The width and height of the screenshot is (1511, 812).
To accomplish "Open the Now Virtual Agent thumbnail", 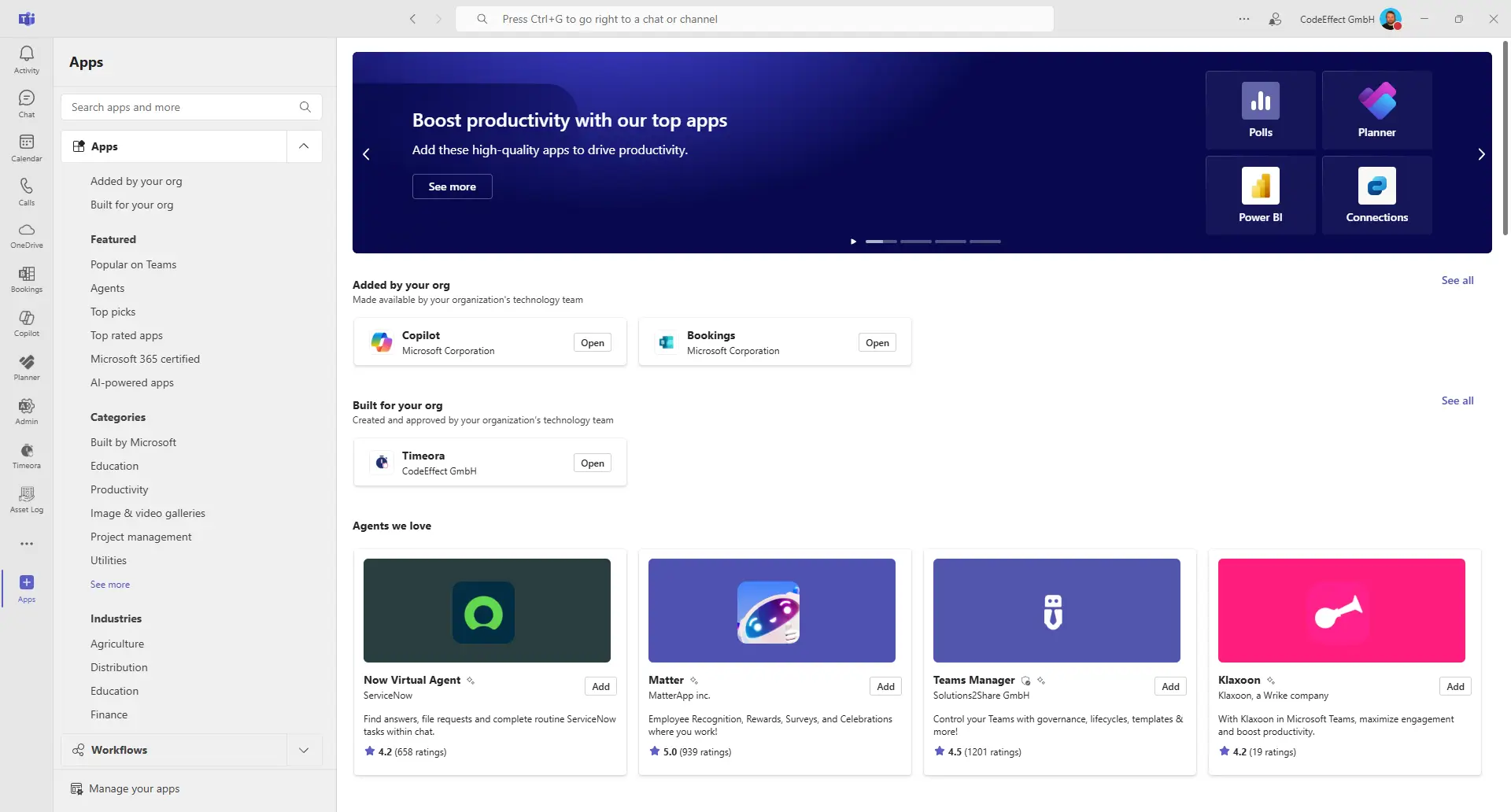I will tap(487, 611).
